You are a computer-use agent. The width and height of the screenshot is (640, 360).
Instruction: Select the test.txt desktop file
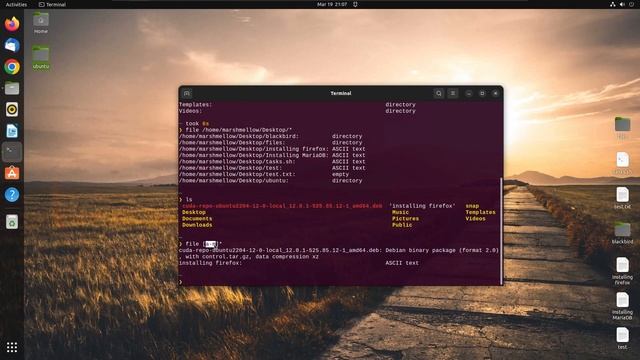click(622, 198)
